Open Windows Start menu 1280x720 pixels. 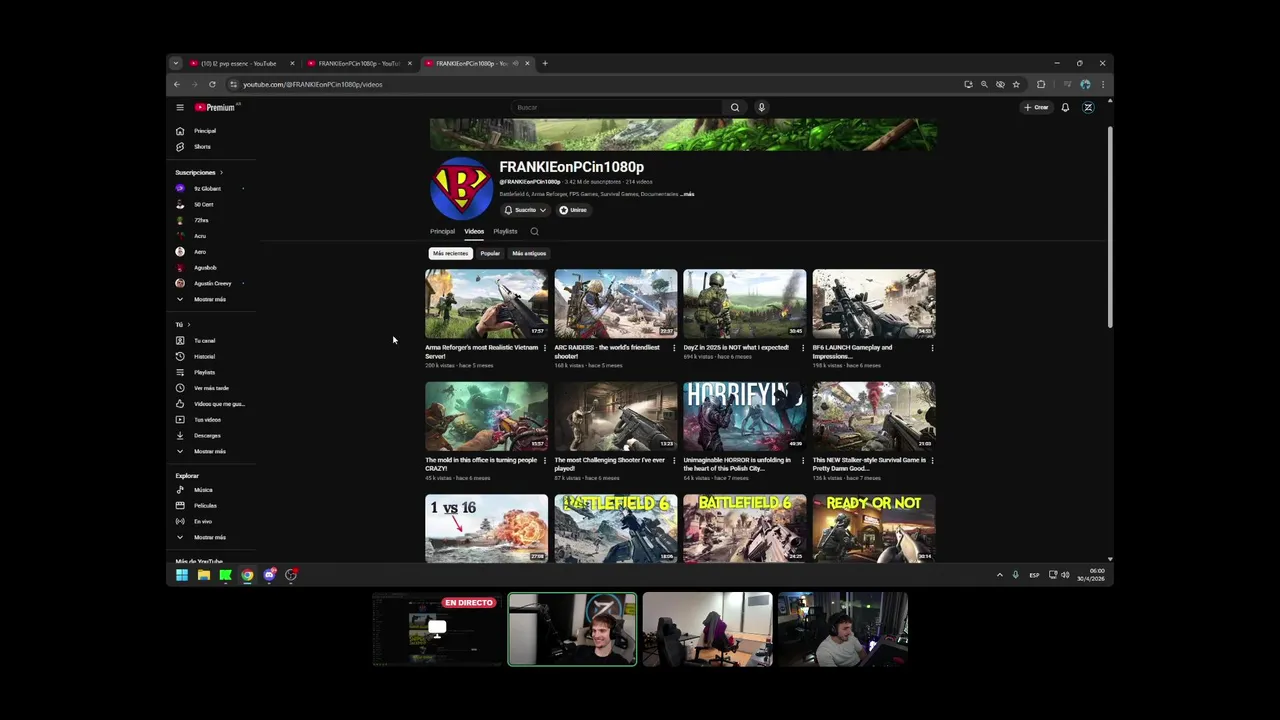click(x=182, y=575)
